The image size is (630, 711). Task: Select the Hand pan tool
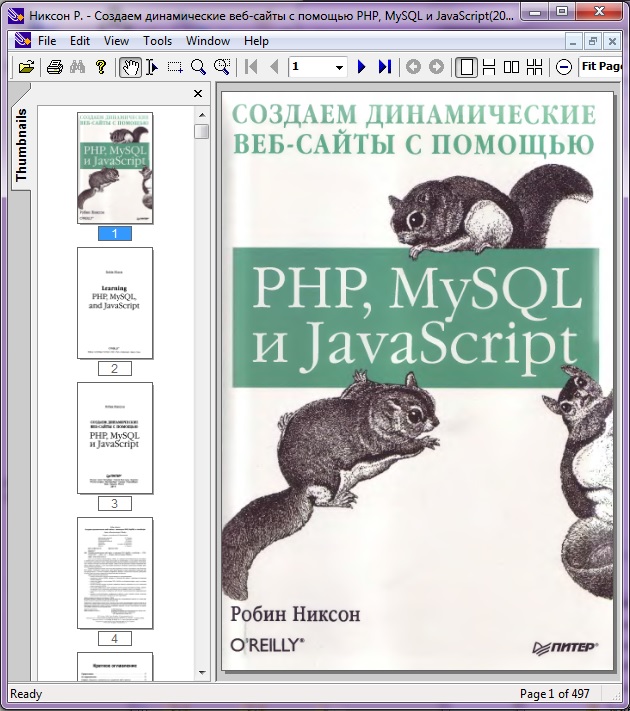click(x=130, y=67)
